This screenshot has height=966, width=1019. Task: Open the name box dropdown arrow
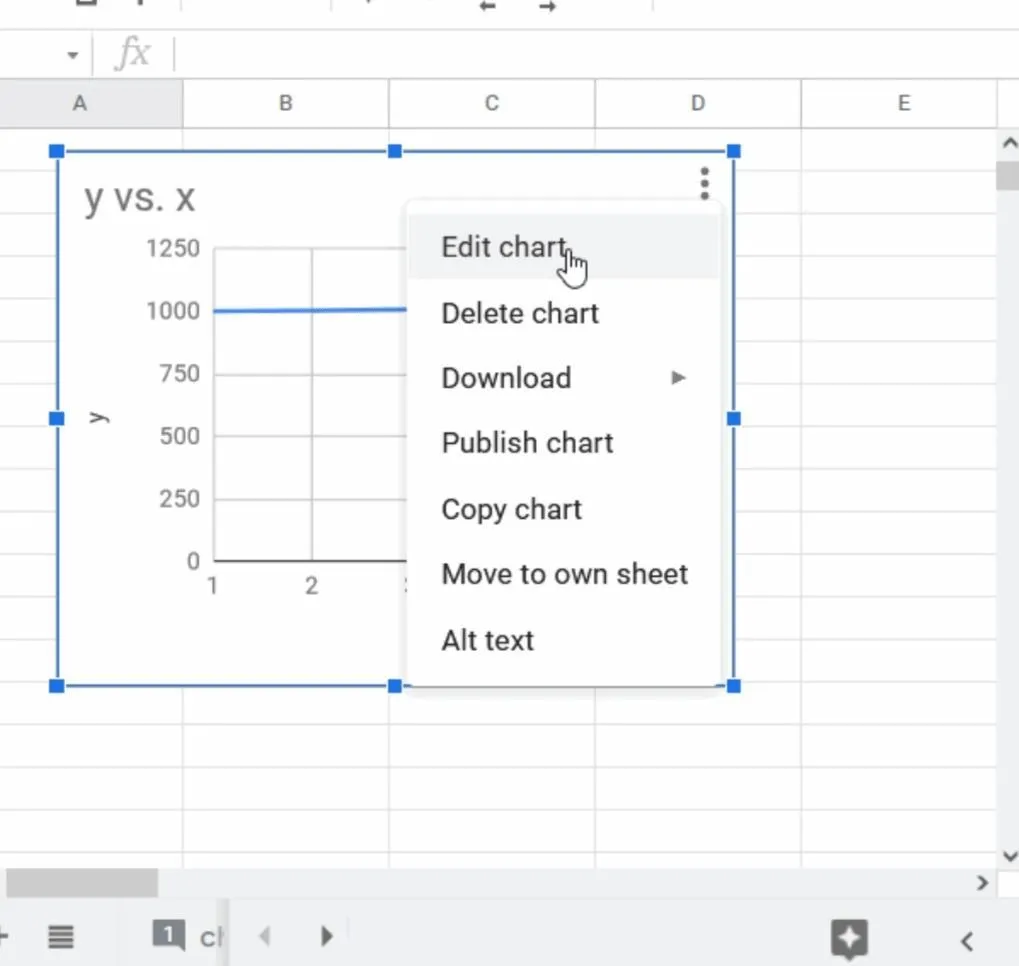click(73, 55)
